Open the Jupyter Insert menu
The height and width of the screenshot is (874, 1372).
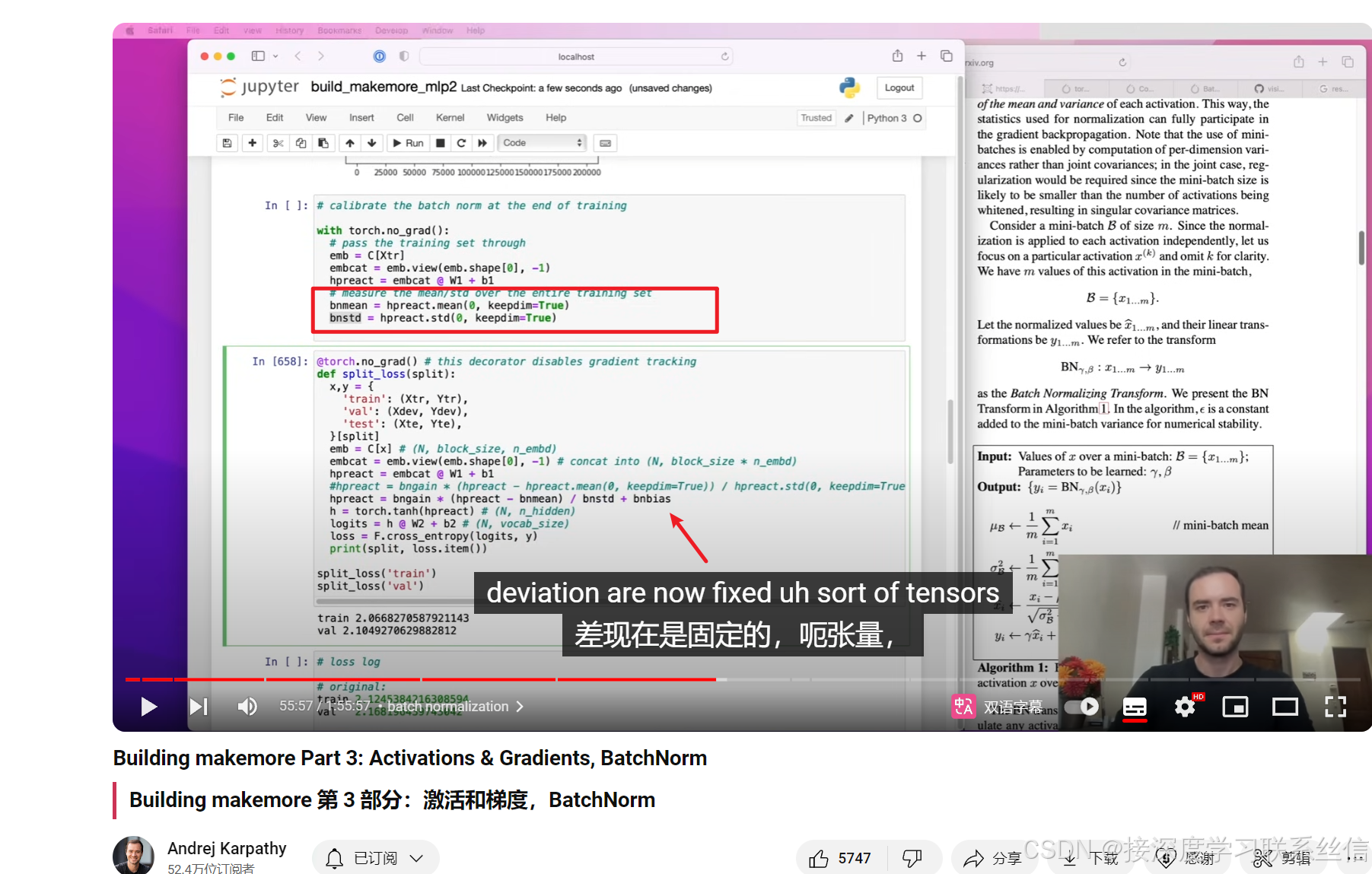361,118
